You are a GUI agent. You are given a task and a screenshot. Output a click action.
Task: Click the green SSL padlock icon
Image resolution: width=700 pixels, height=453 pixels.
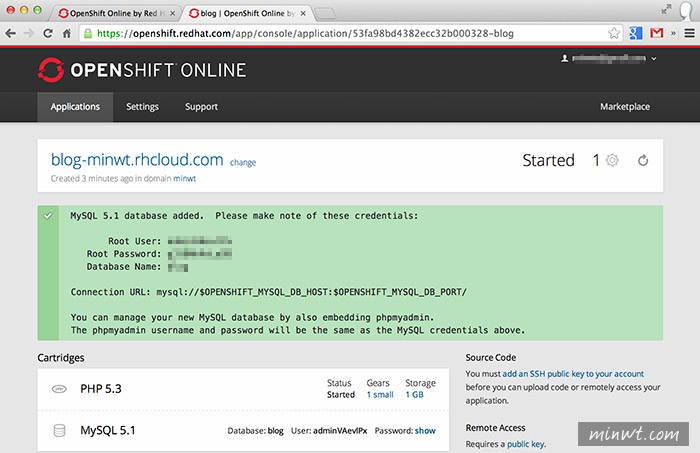[x=88, y=33]
